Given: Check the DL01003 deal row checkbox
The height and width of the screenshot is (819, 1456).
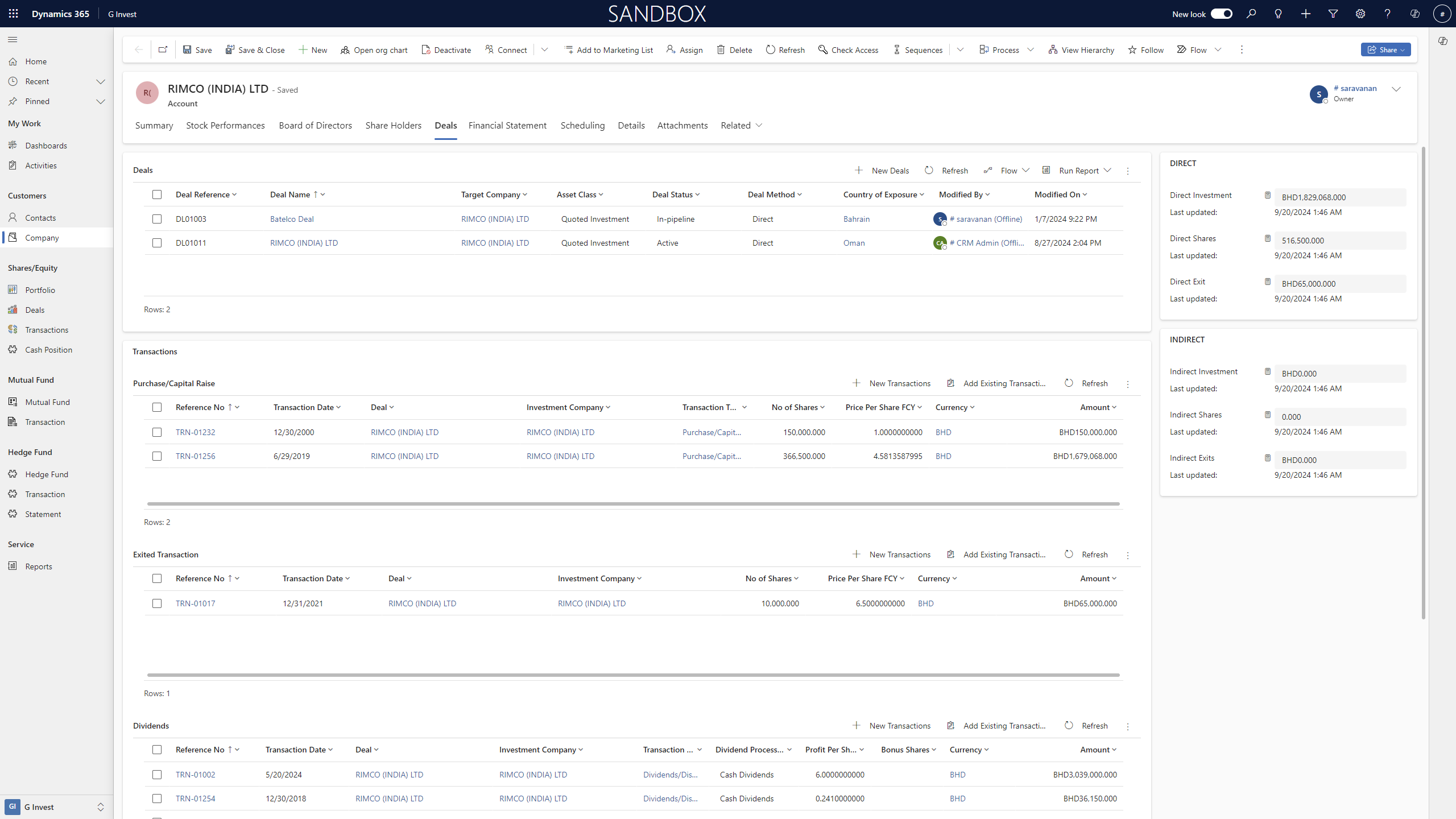Looking at the screenshot, I should [157, 219].
